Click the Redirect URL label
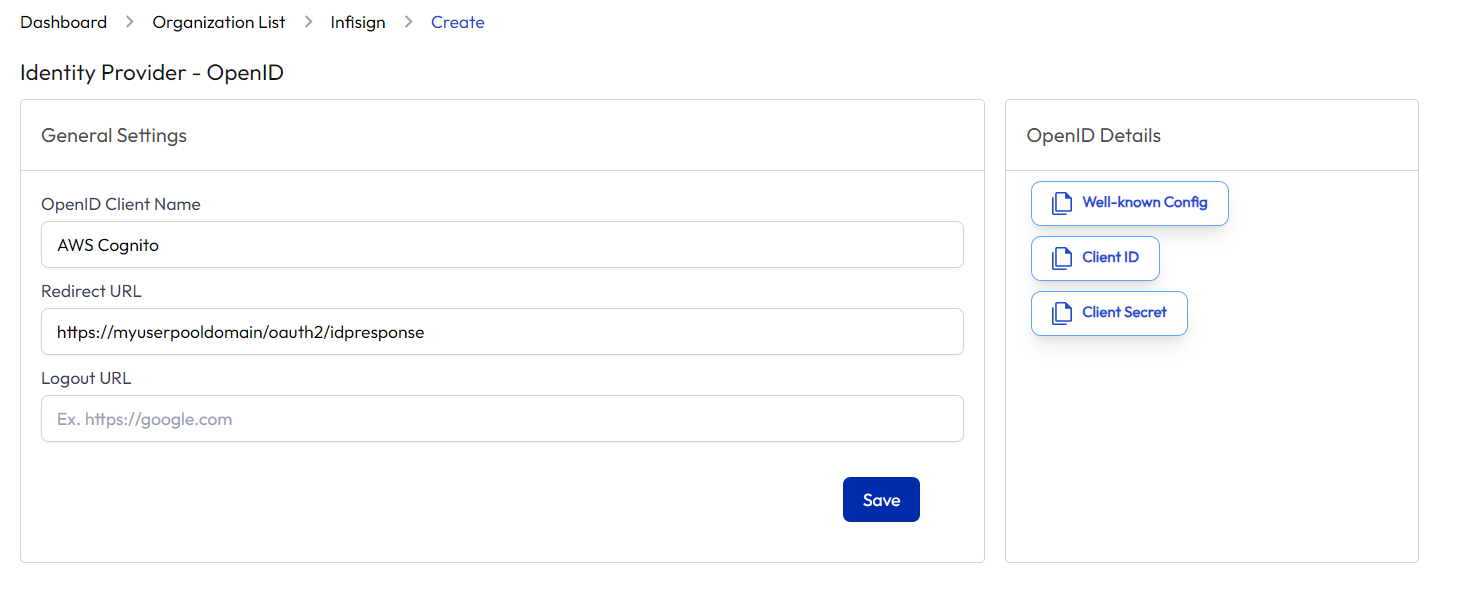Screen dimensions: 1478x615 point(91,291)
